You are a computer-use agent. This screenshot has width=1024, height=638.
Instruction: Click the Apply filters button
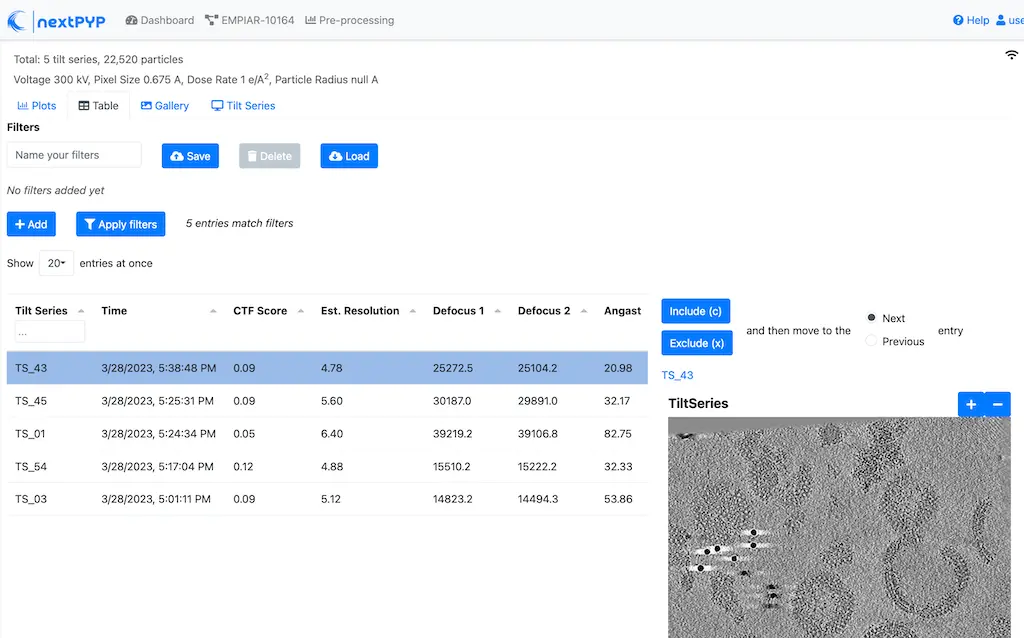point(120,224)
